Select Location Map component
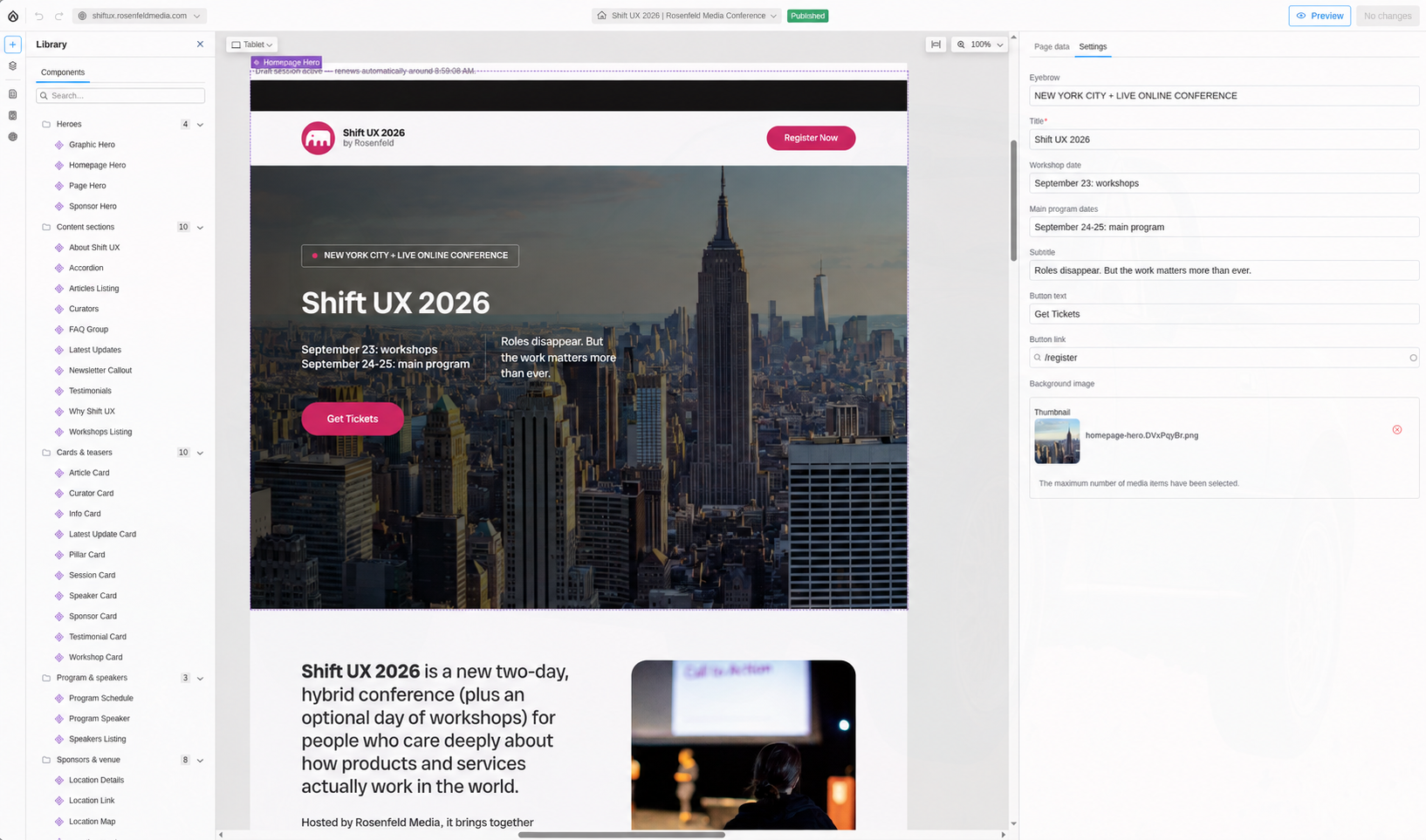The width and height of the screenshot is (1426, 840). click(x=92, y=822)
